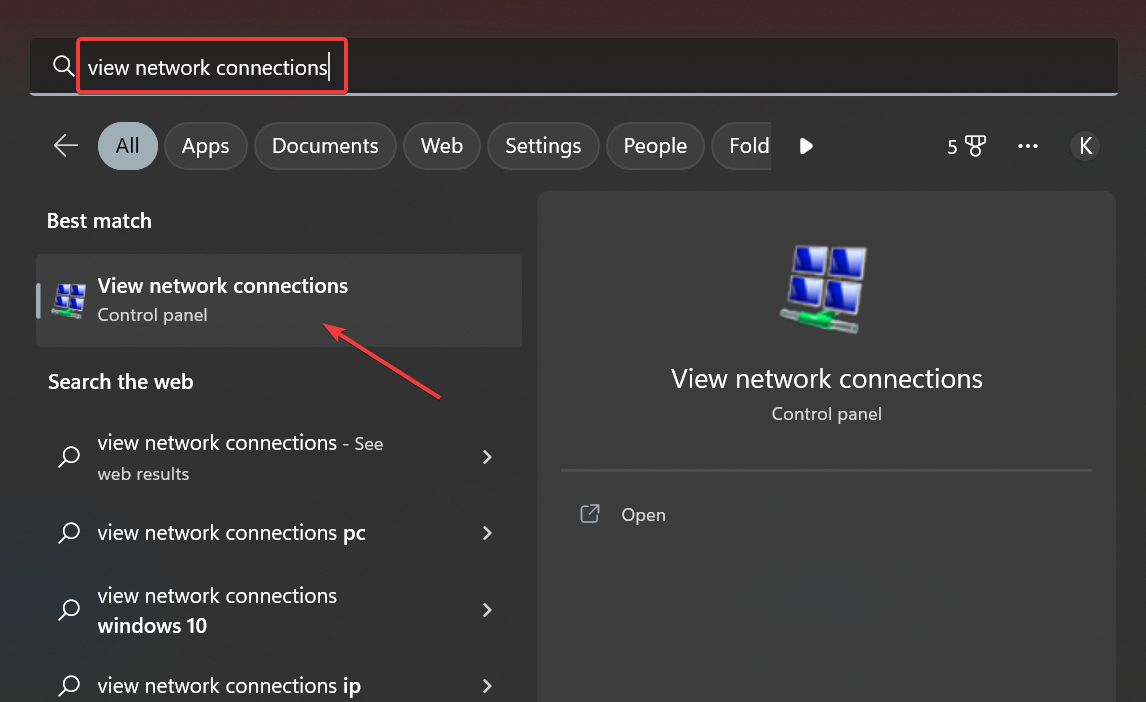The image size is (1146, 702).
Task: Click Open in the preview pane
Action: click(643, 515)
